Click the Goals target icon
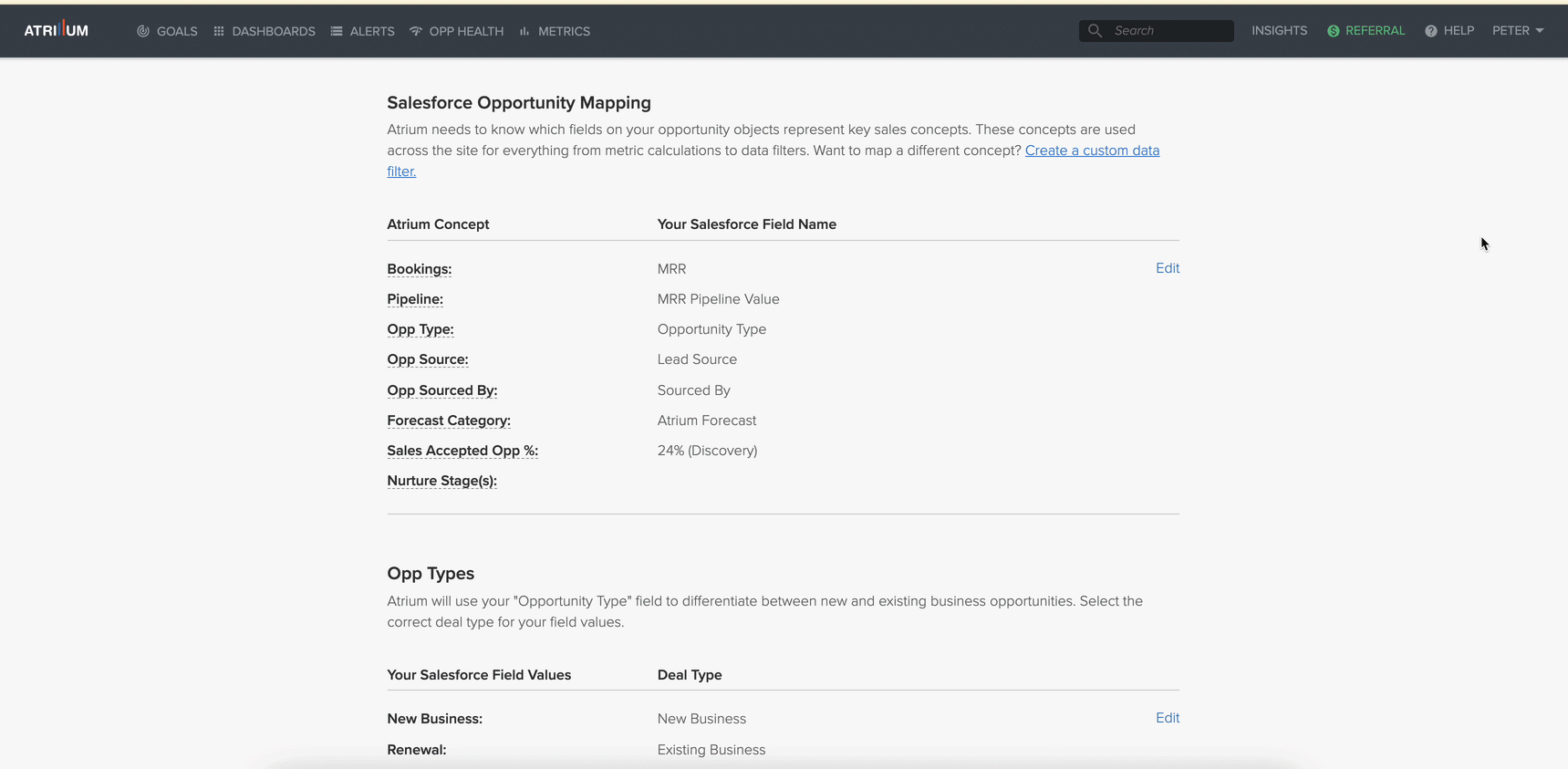 click(x=143, y=31)
